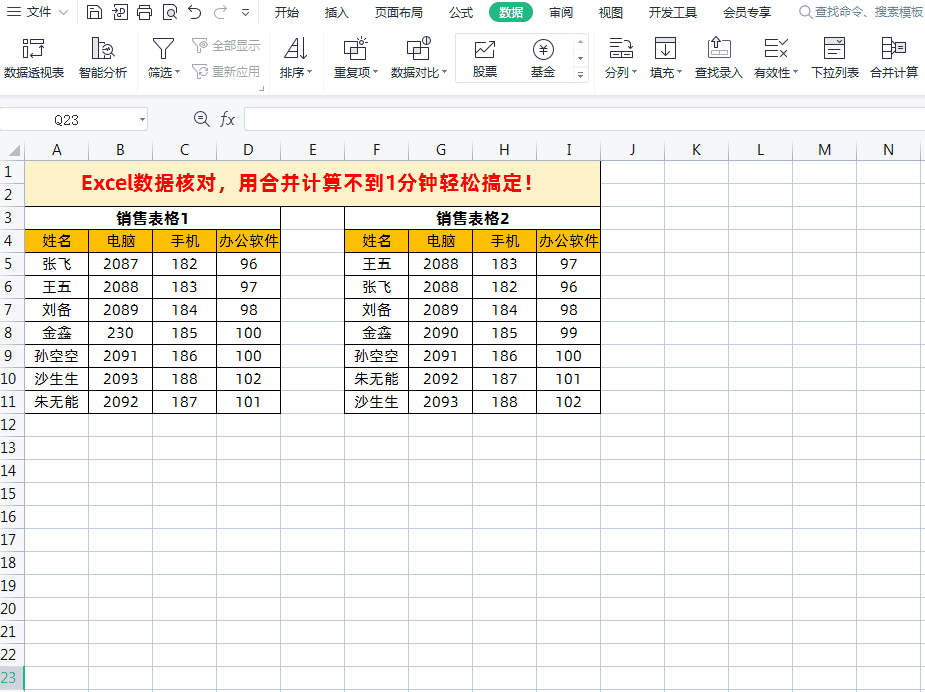
Task: Switch to the 插入 tab
Action: (x=336, y=12)
